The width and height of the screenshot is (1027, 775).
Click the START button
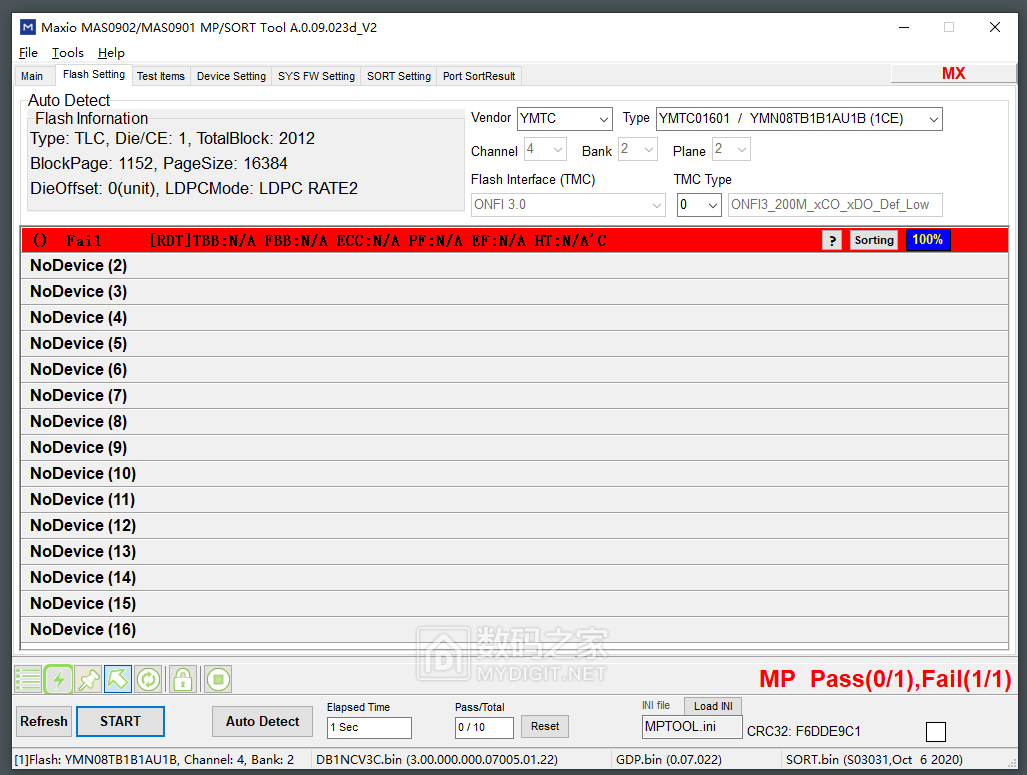coord(121,721)
